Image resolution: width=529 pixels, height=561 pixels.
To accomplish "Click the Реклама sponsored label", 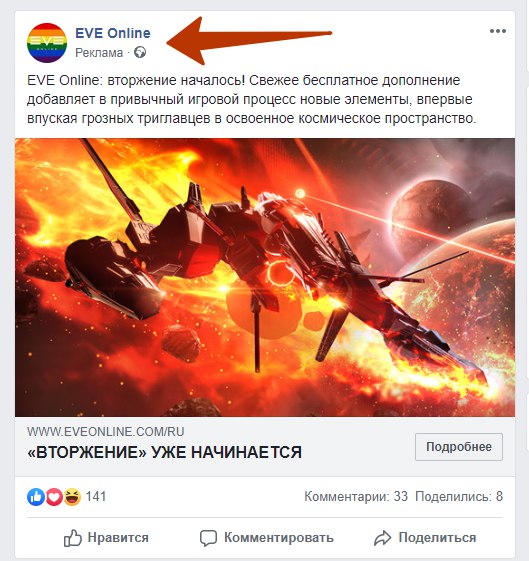I will pyautogui.click(x=99, y=53).
